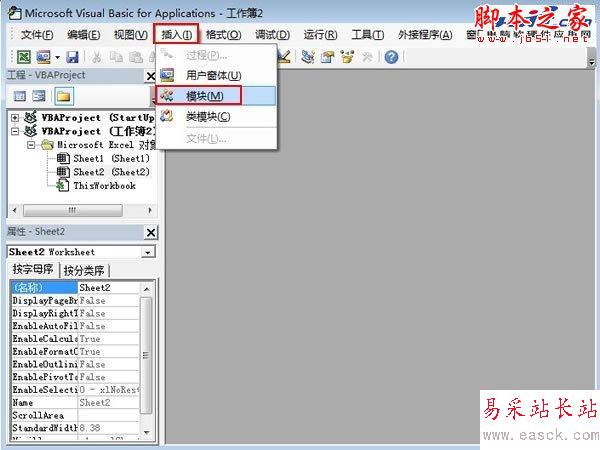Click left arrow of project tree scrollbar
Screen dimensions: 600x450
tap(15, 210)
